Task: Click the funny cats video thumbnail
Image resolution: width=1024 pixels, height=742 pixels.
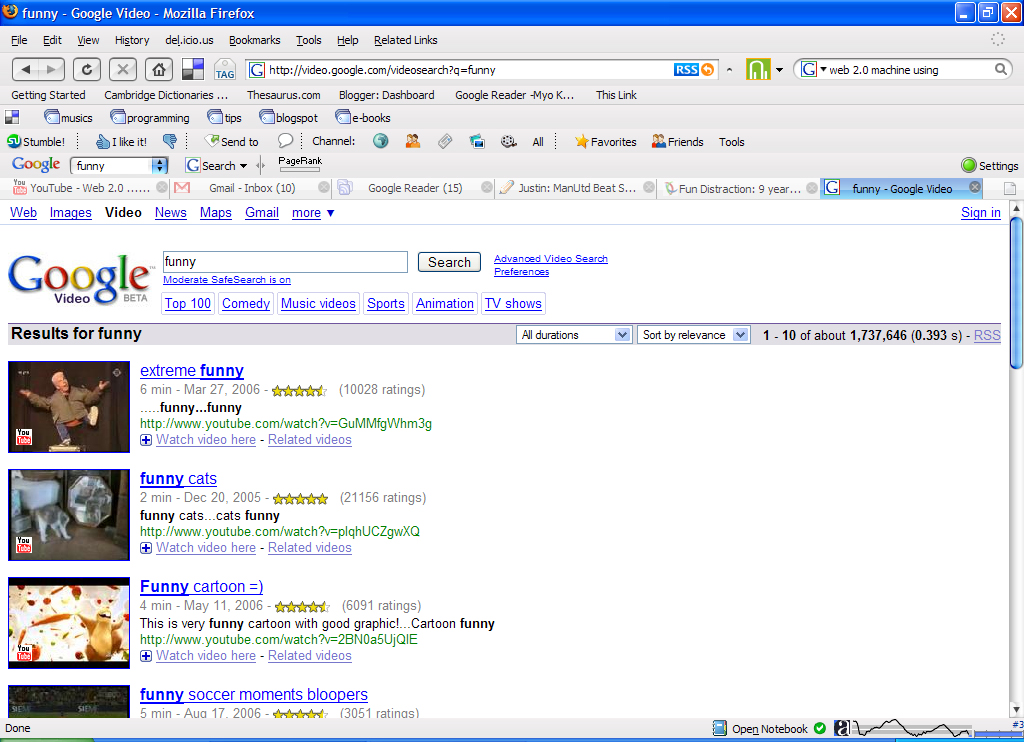Action: pyautogui.click(x=69, y=515)
